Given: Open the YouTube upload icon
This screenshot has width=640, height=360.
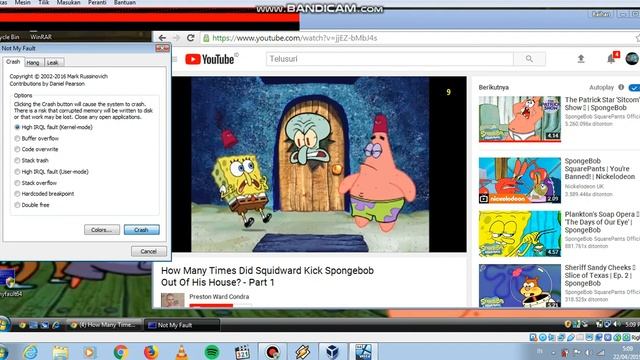Looking at the screenshot, I should pyautogui.click(x=581, y=59).
